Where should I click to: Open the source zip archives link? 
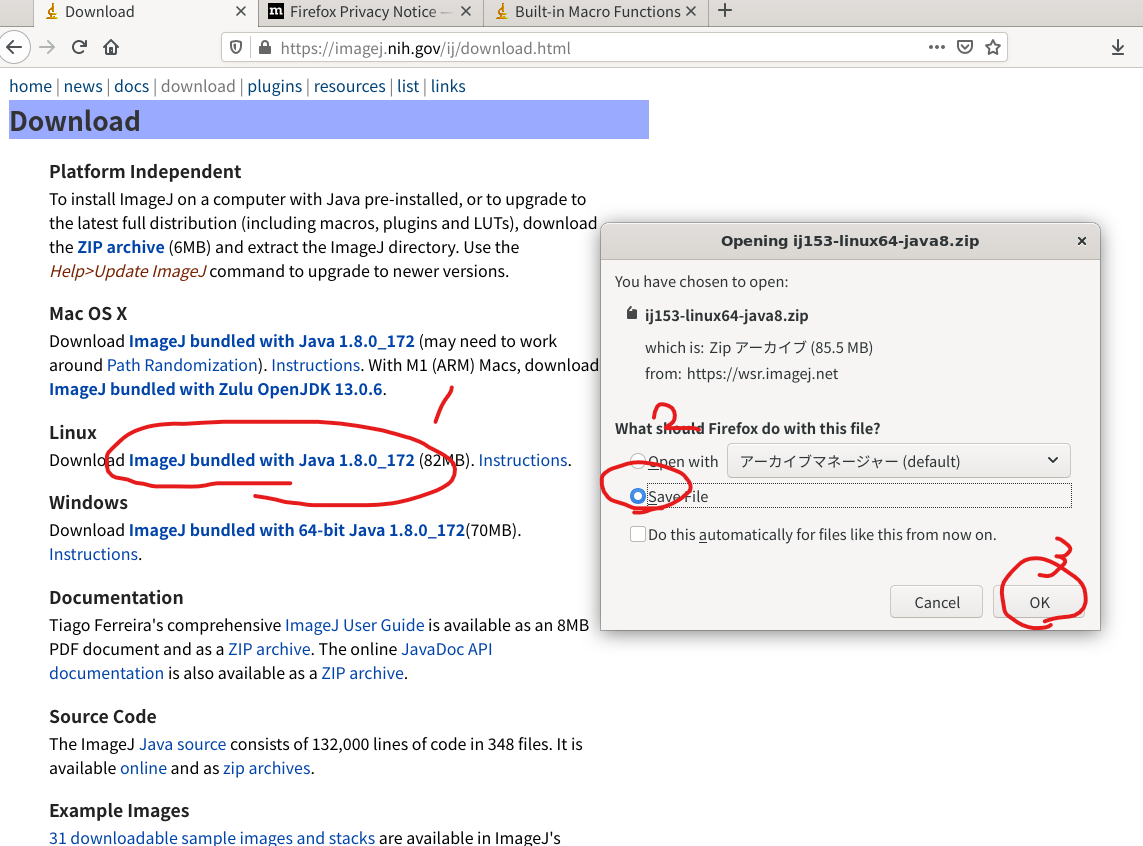tap(266, 768)
